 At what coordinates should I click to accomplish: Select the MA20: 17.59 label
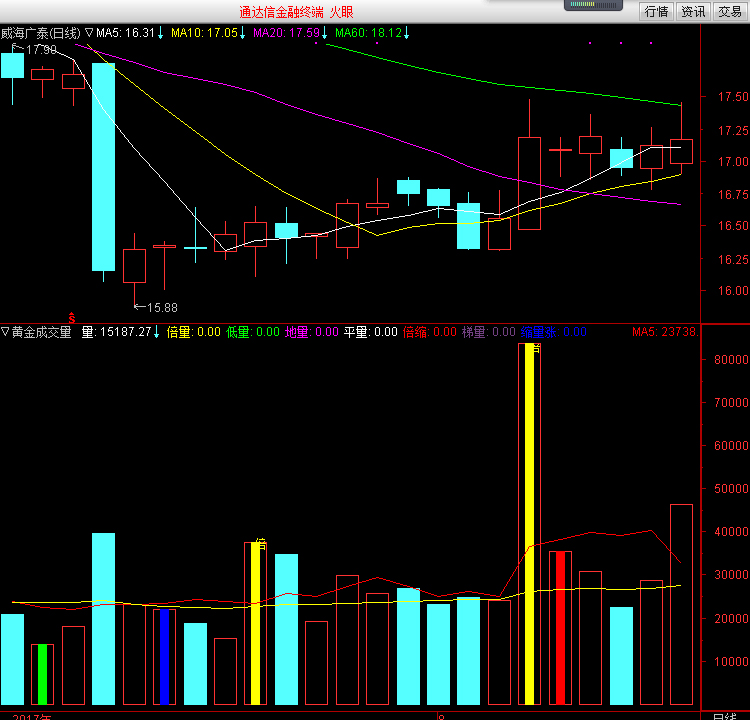tap(286, 33)
